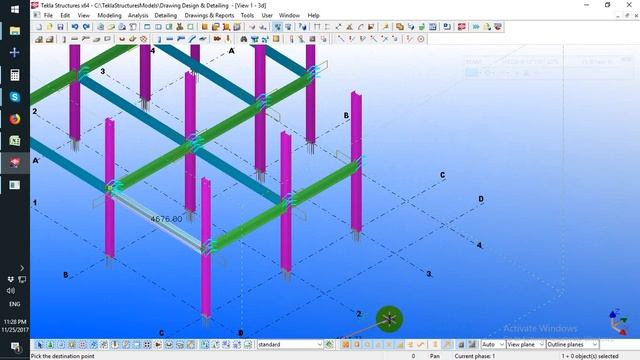Screen dimensions: 640x360
Task: Click the New model icon in the toolbar
Action: click(38, 27)
